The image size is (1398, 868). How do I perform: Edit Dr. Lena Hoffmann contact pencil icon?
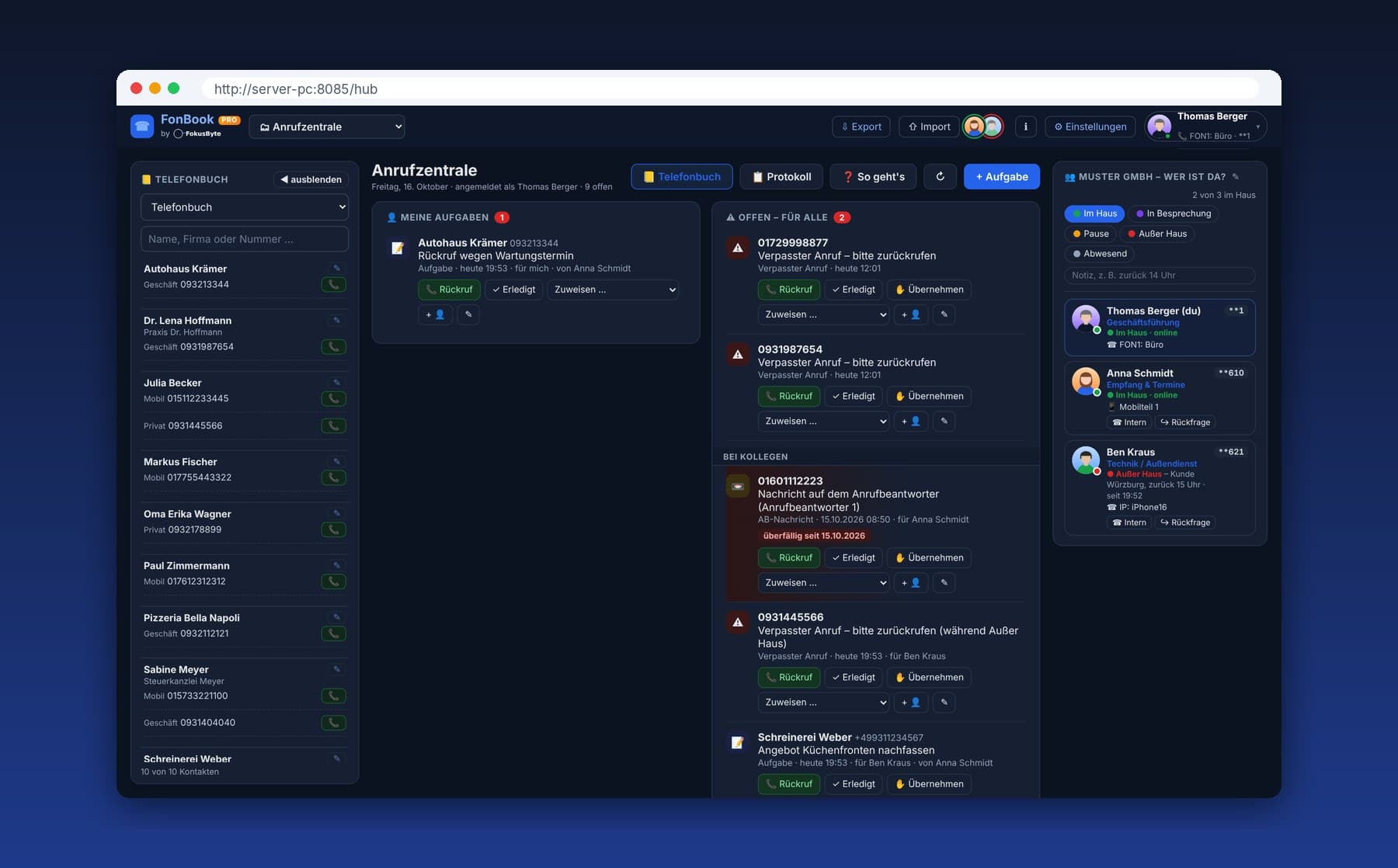pyautogui.click(x=336, y=320)
